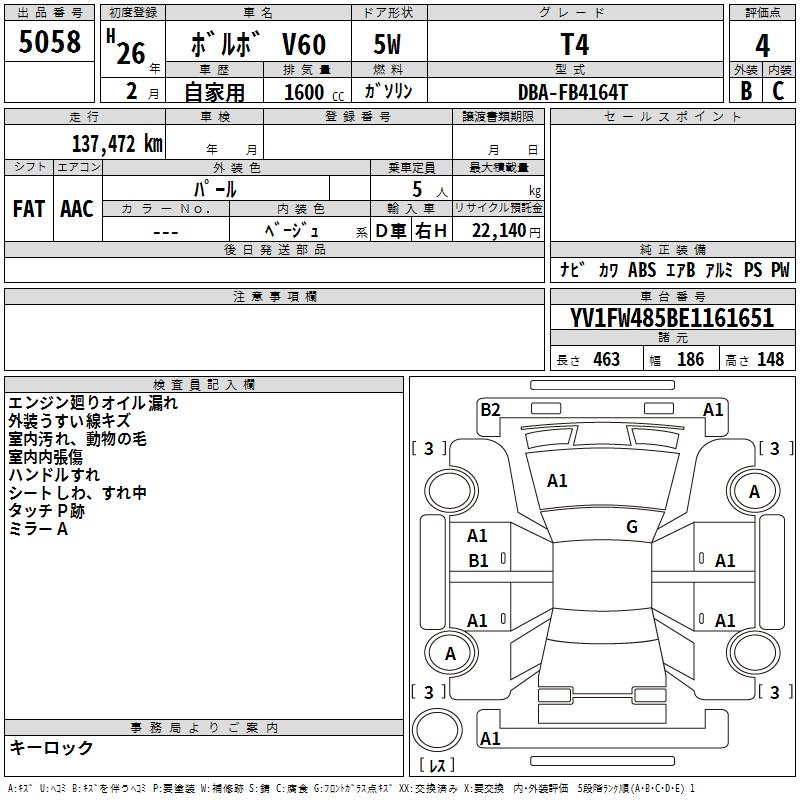
Task: Click the air conditioner value AAC
Action: (x=77, y=209)
